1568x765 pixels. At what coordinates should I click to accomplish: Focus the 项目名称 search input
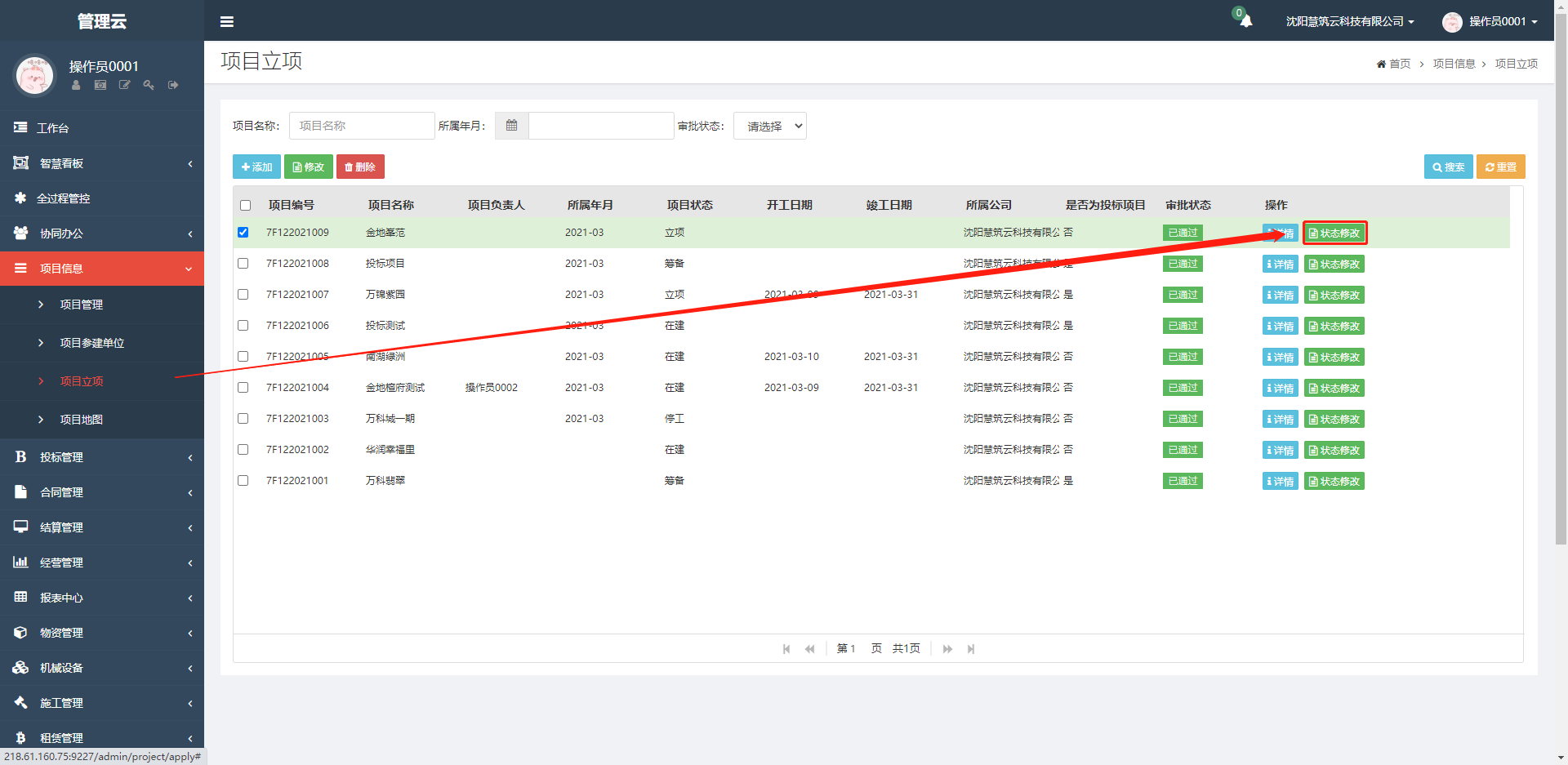[362, 126]
